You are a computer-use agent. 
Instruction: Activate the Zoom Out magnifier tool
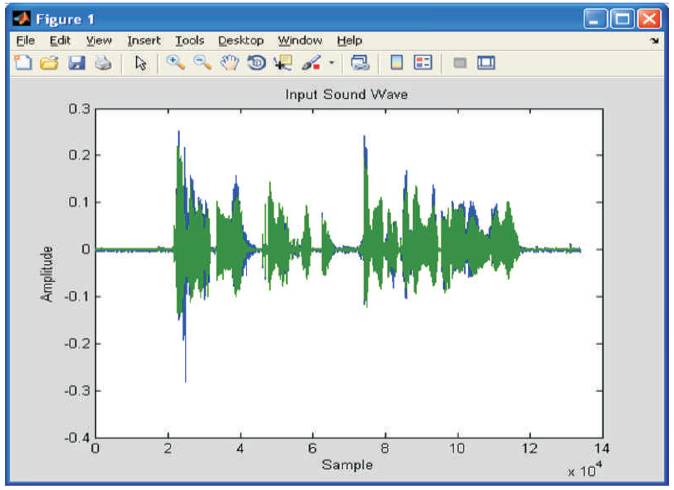pyautogui.click(x=202, y=63)
